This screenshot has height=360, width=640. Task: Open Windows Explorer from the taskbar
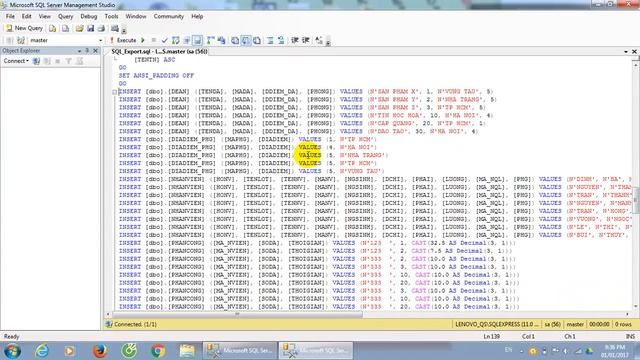tap(187, 351)
